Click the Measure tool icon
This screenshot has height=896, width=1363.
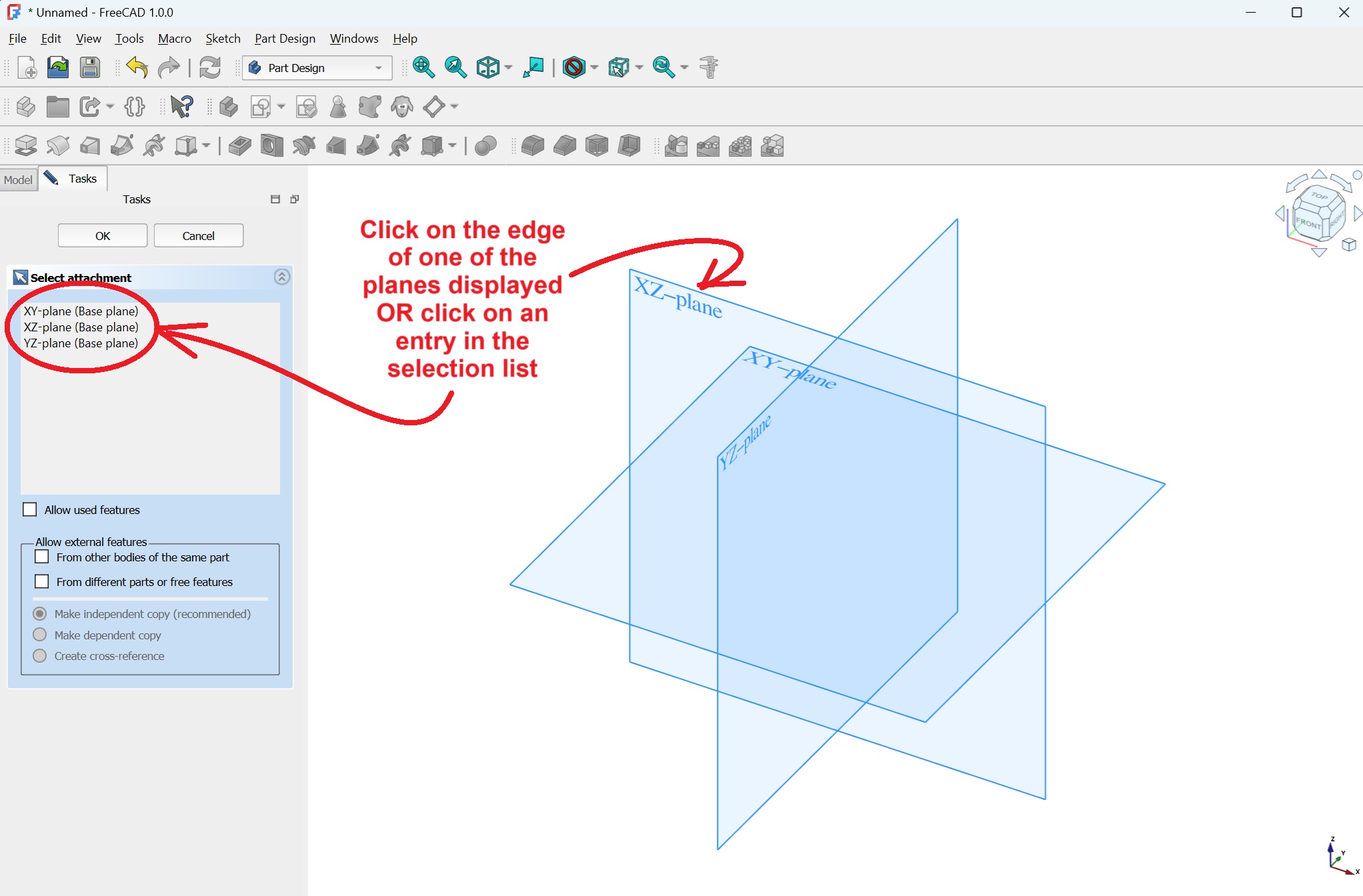point(709,67)
